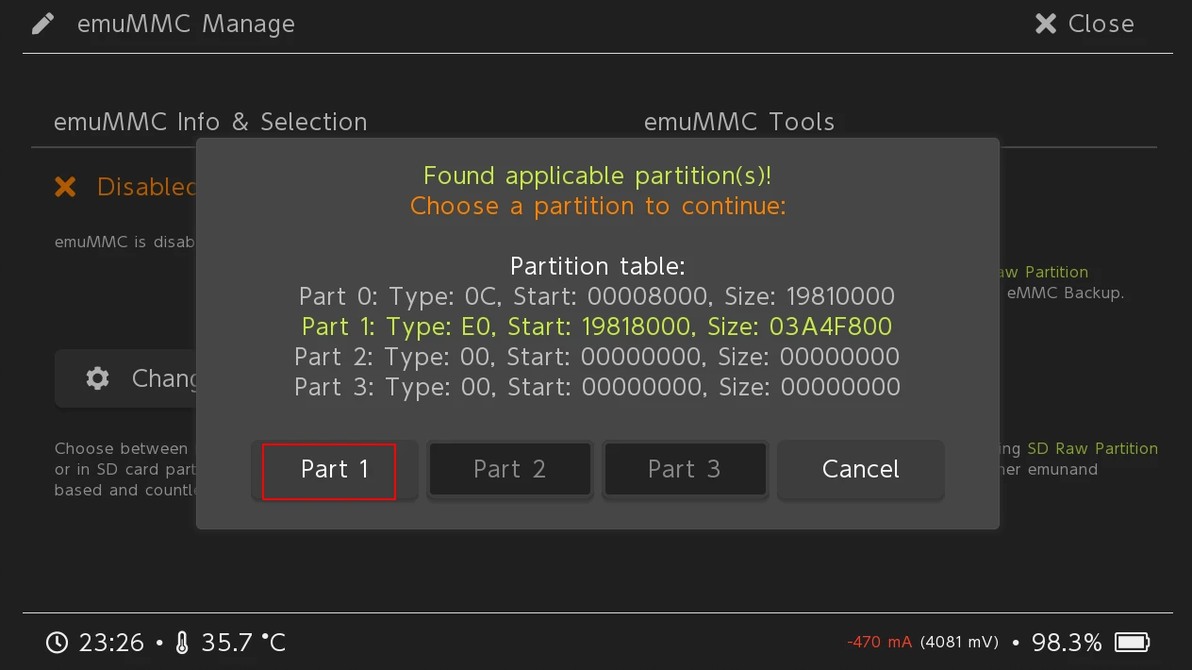
Task: Click the battery icon in status bar
Action: tap(1133, 642)
